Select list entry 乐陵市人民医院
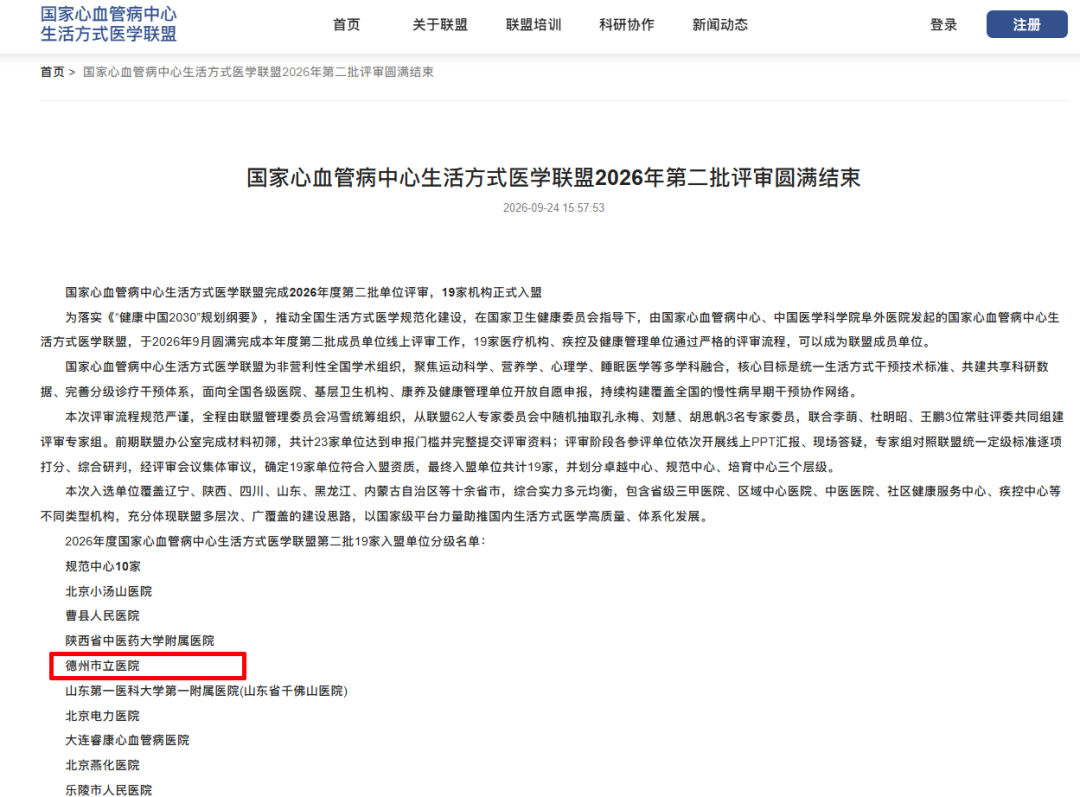The image size is (1080, 797). [108, 789]
